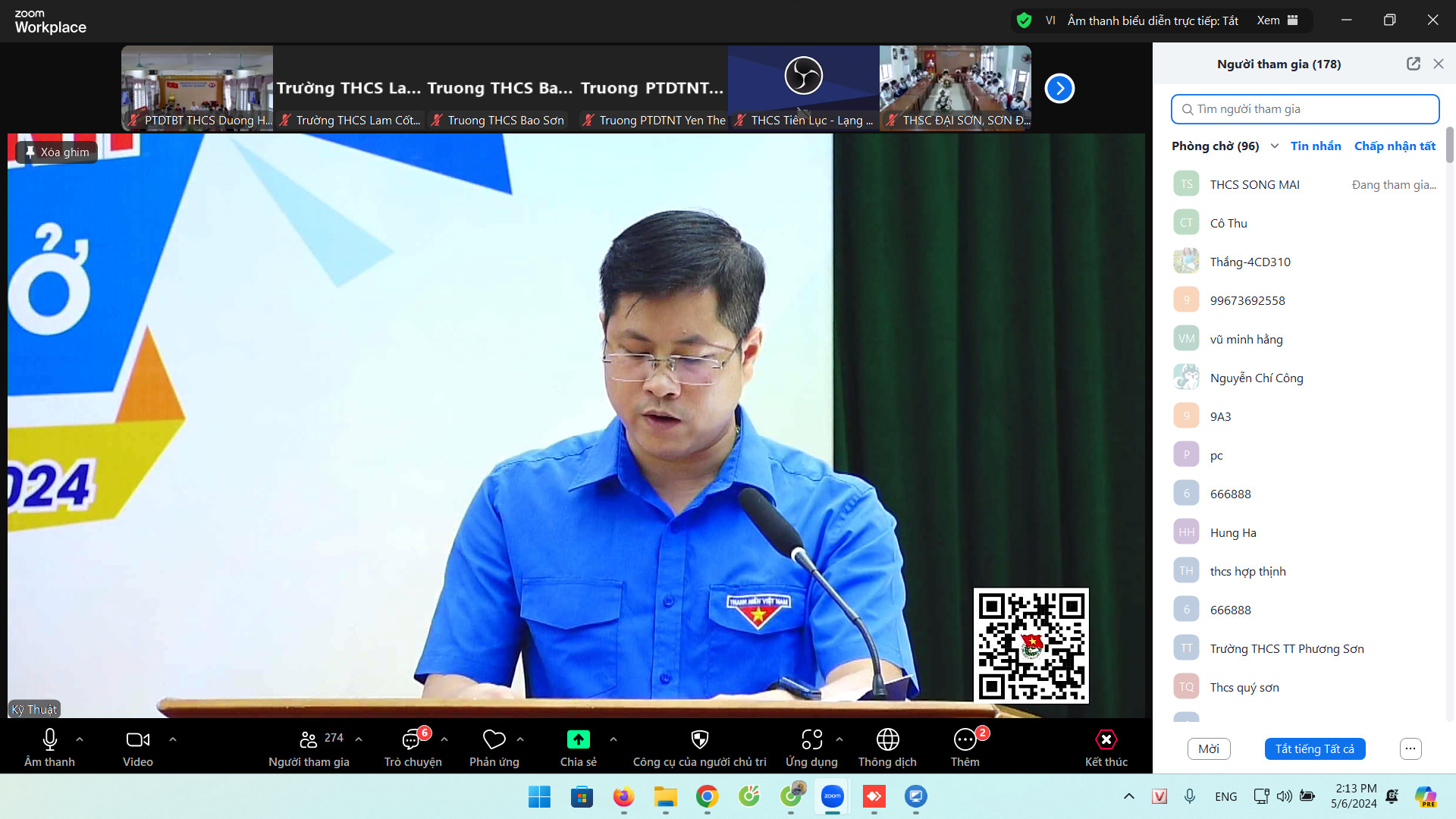Image resolution: width=1456 pixels, height=819 pixels.
Task: Click the green encryption shield icon
Action: point(1024,20)
